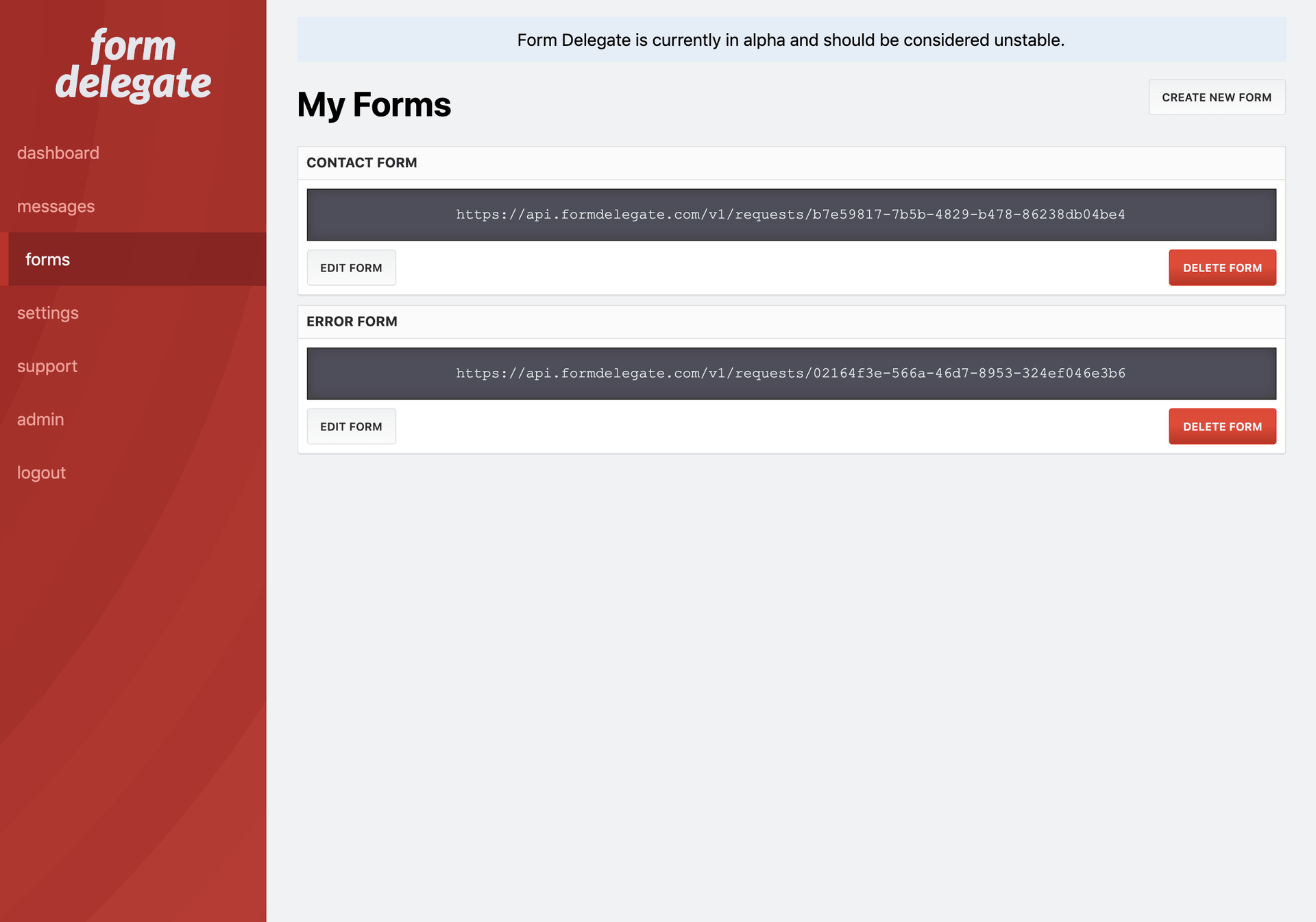Select the Contact Form endpoint URL
Screen dimensions: 1316x922
pos(790,214)
